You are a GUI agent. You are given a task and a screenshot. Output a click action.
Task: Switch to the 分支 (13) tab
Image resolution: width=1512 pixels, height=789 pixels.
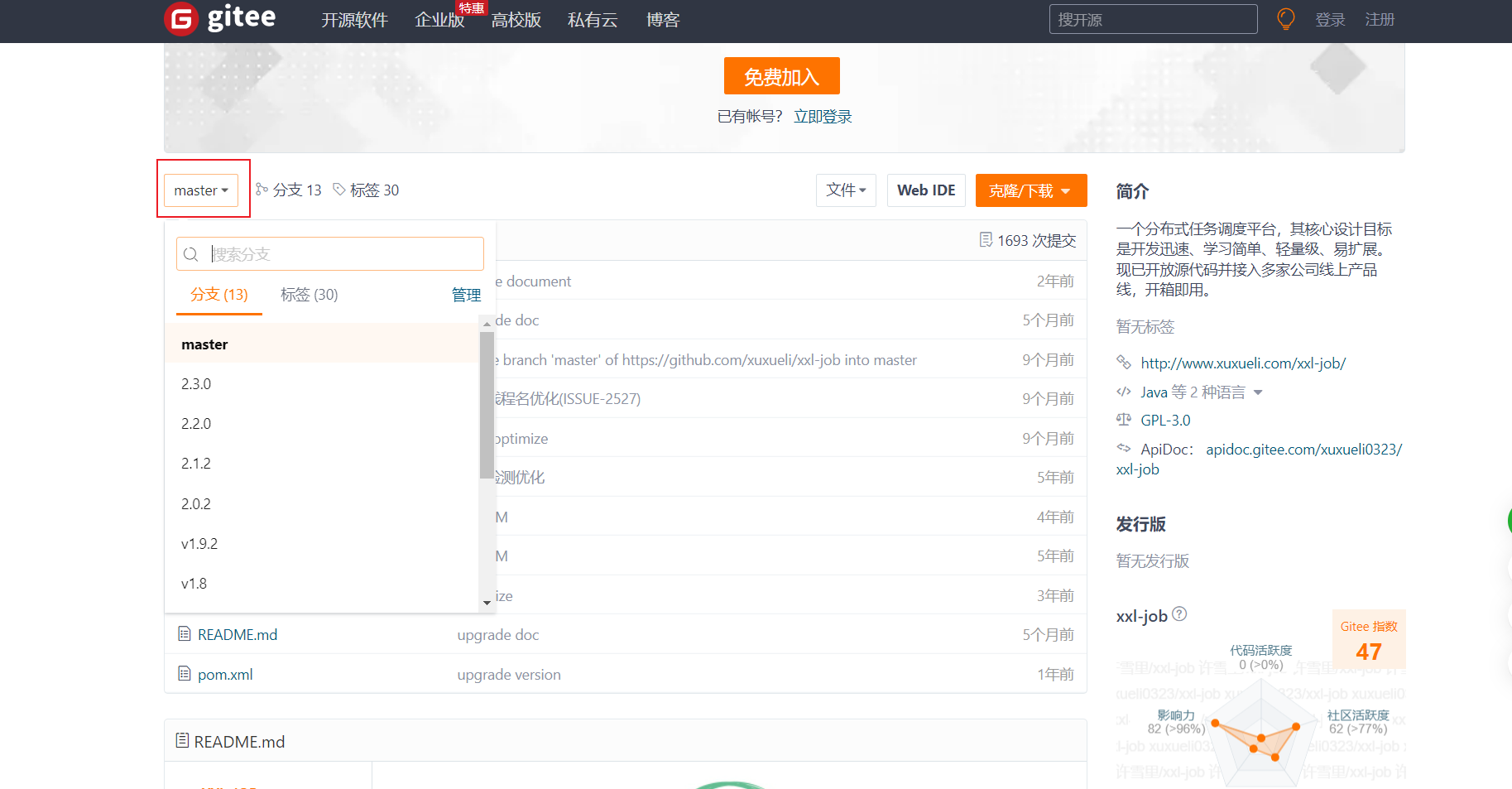[x=219, y=295]
